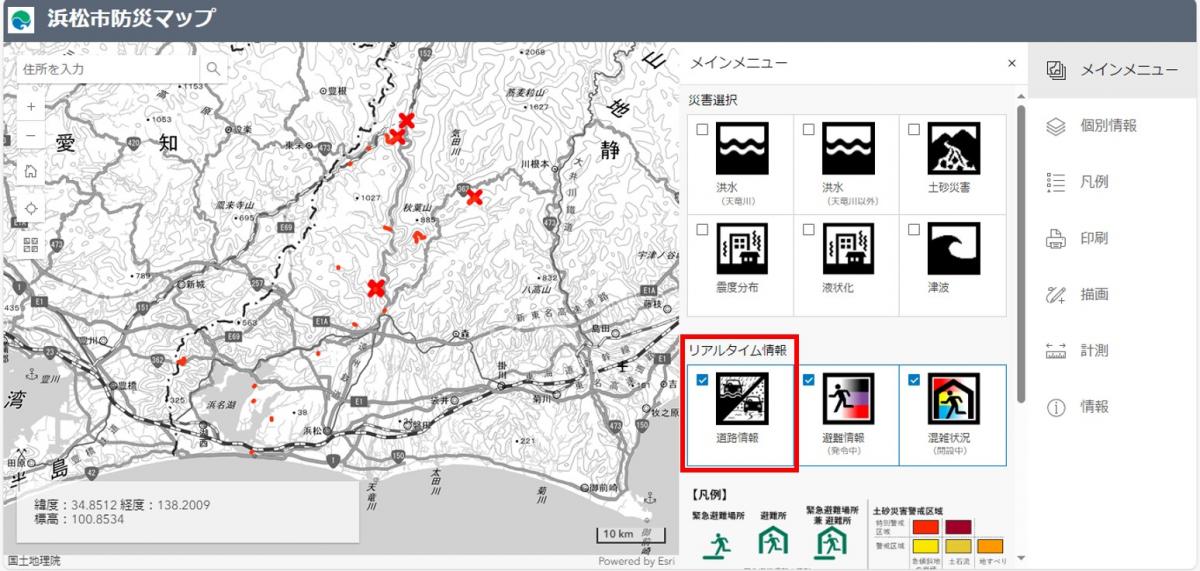Open the basemap gallery grid icon

pos(31,245)
